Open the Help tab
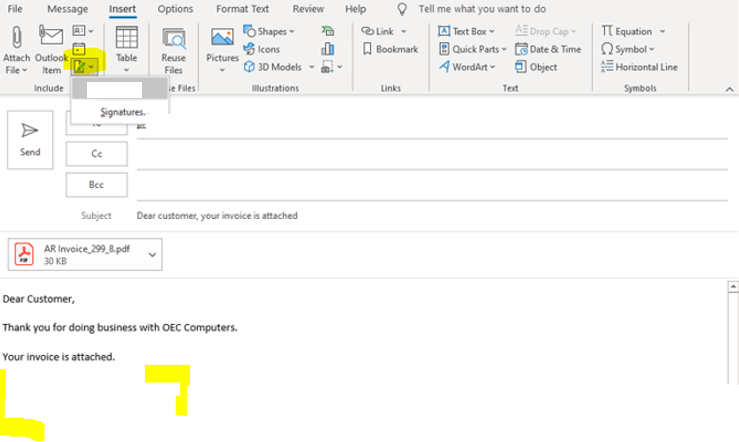The height and width of the screenshot is (442, 739). pos(355,9)
